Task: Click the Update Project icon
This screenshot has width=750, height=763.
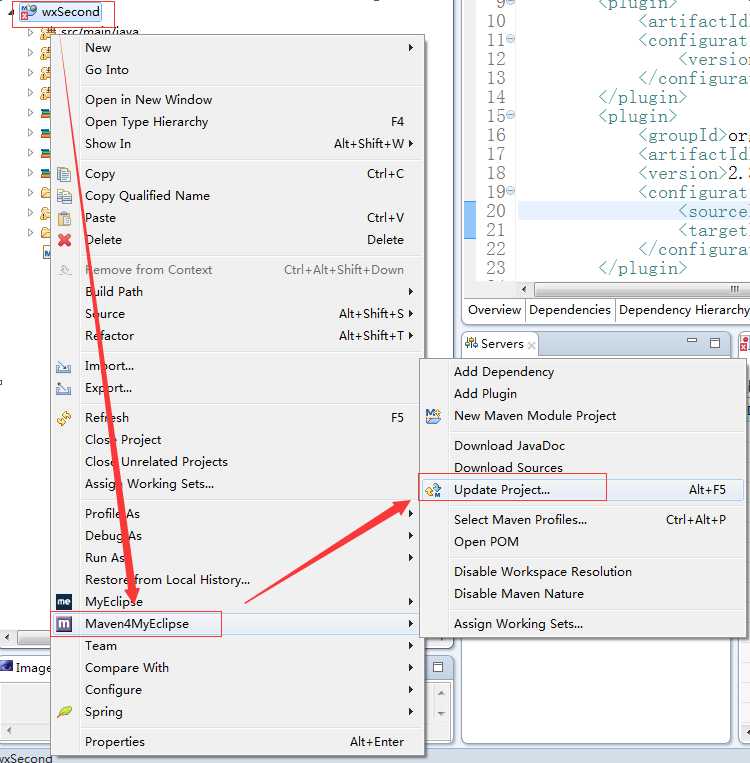Action: (x=433, y=490)
